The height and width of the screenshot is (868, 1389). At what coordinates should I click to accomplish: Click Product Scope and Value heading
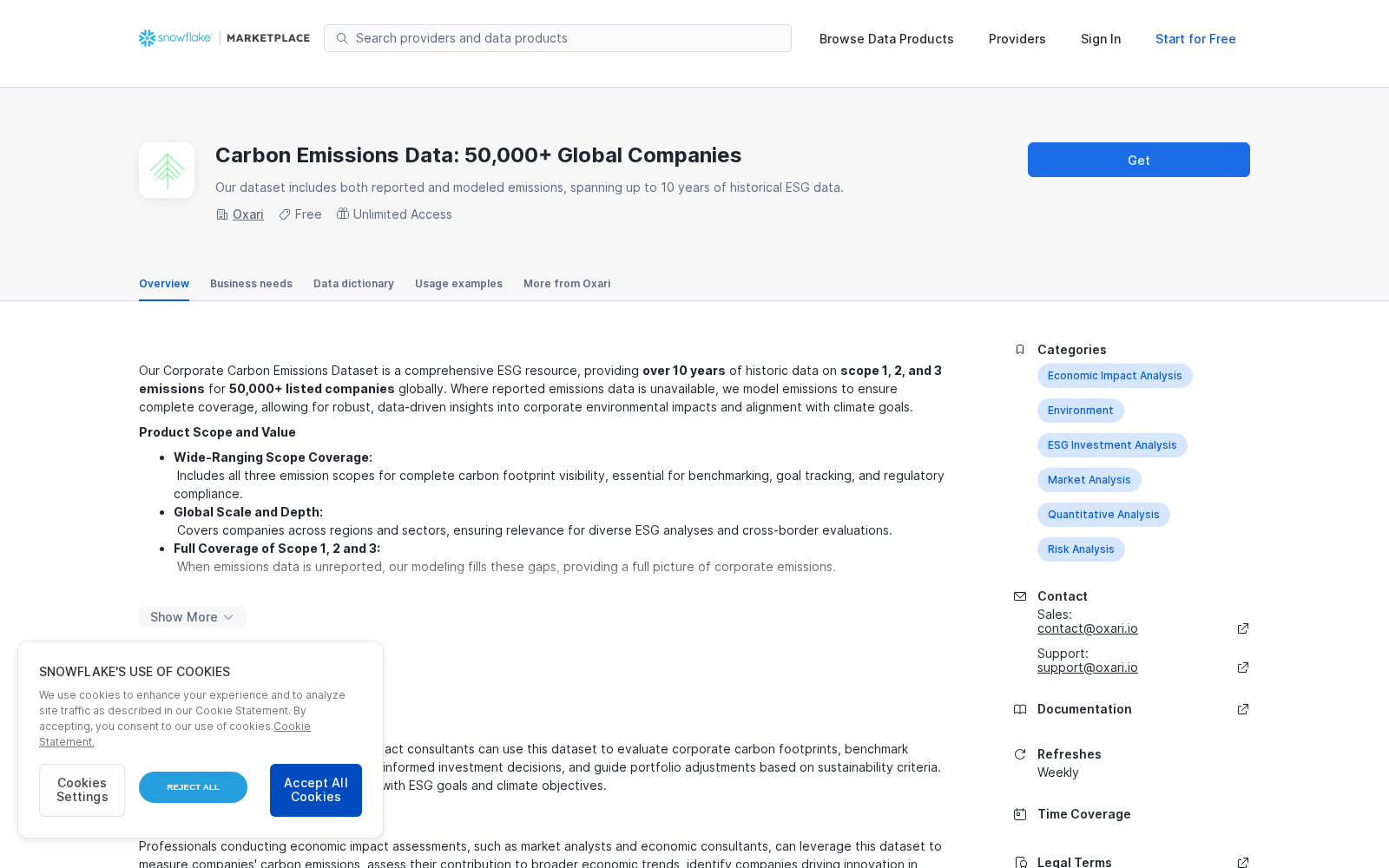[x=217, y=432]
